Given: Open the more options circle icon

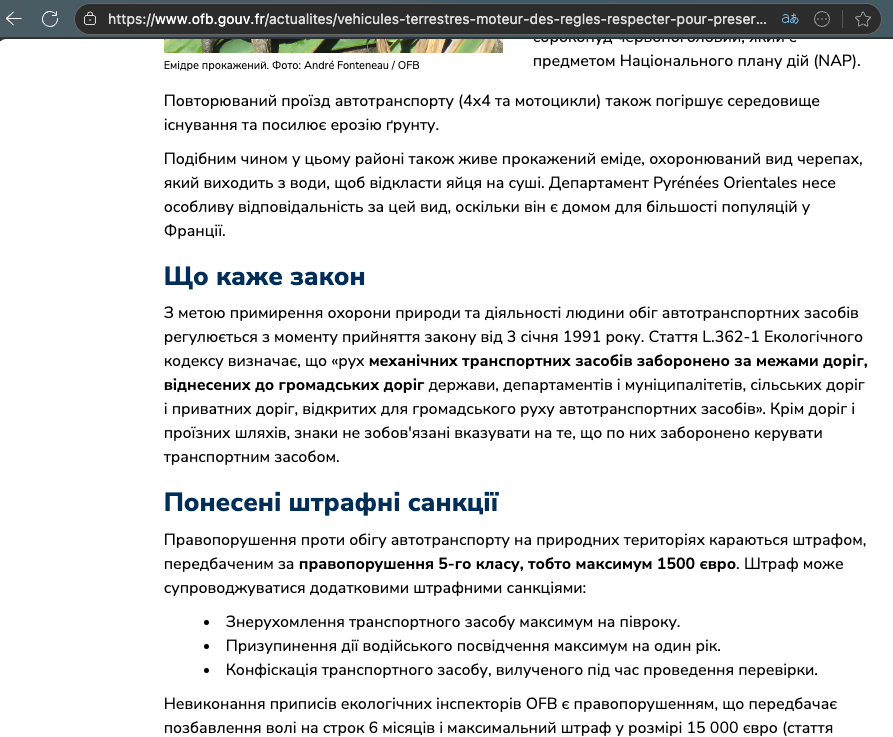Looking at the screenshot, I should click(822, 19).
